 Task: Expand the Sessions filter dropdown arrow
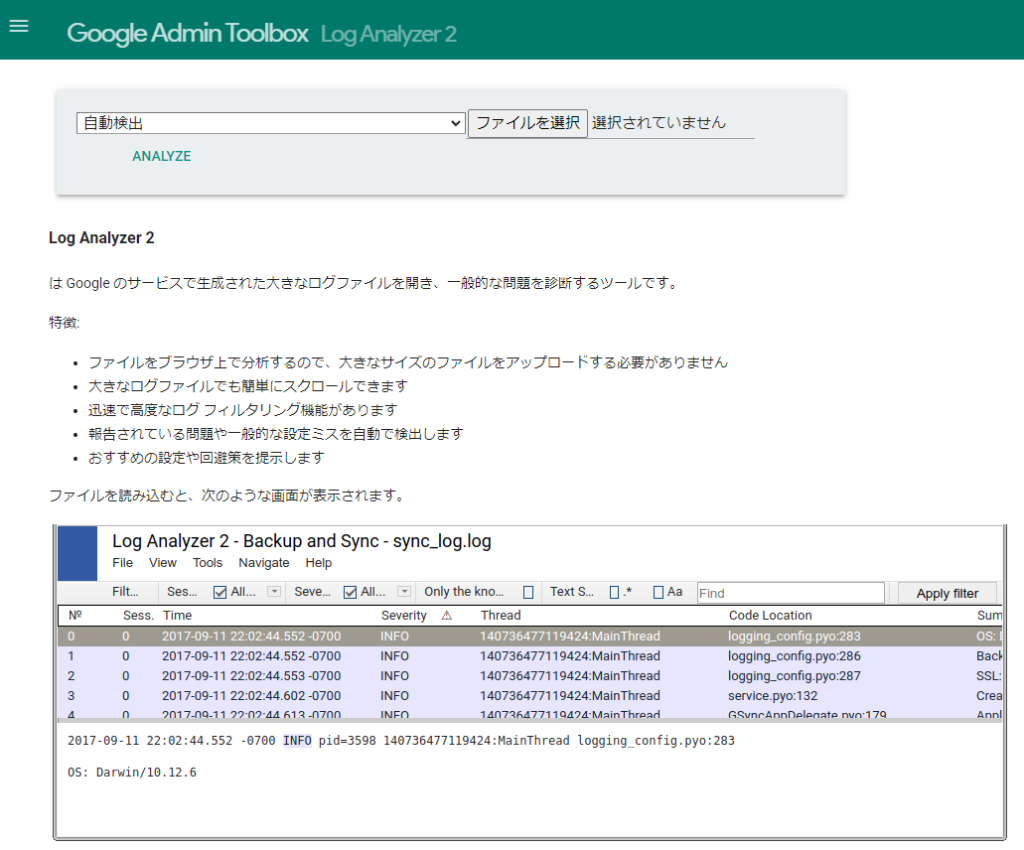pyautogui.click(x=274, y=591)
